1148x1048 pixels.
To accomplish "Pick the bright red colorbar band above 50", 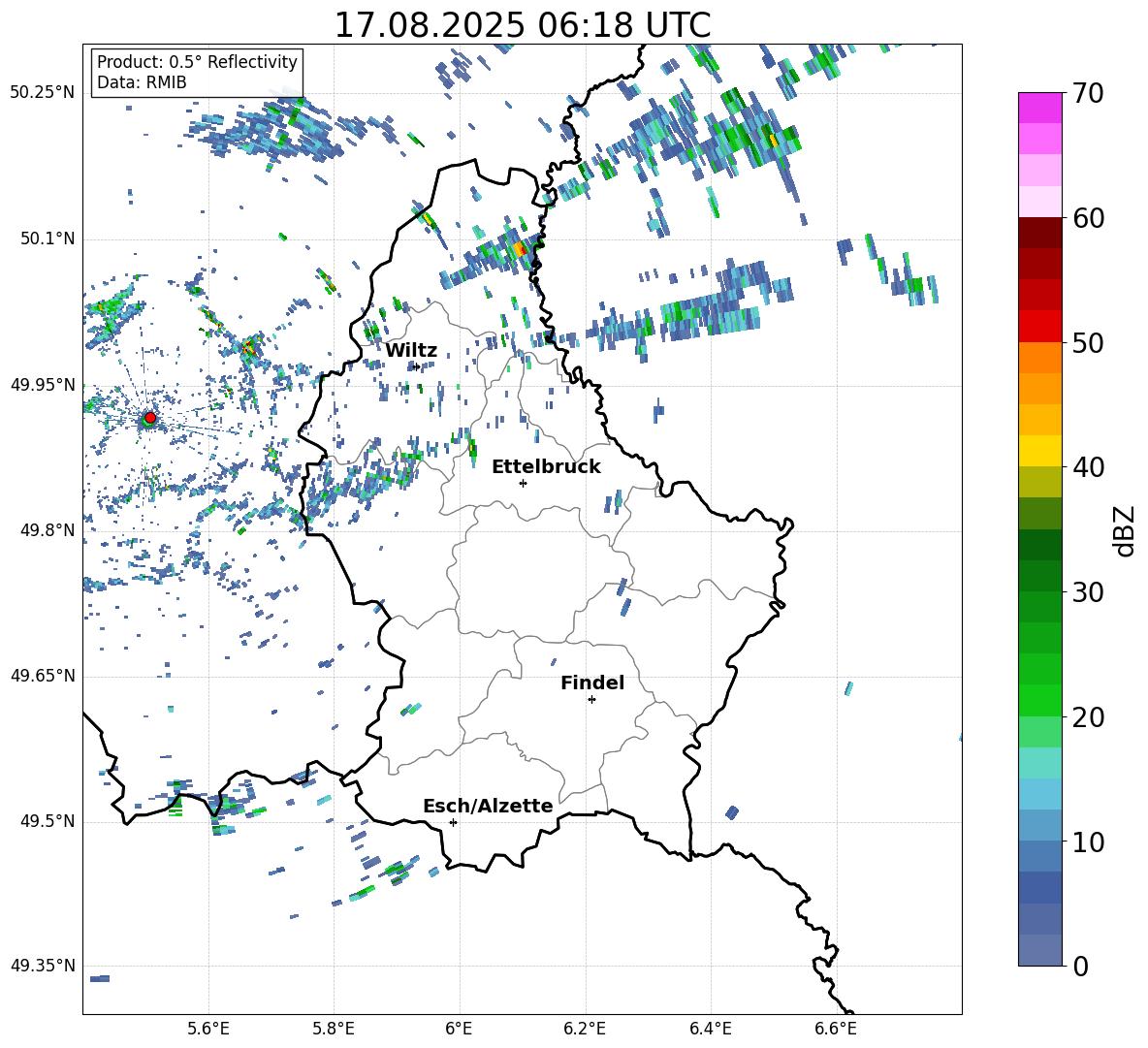I will click(1039, 327).
